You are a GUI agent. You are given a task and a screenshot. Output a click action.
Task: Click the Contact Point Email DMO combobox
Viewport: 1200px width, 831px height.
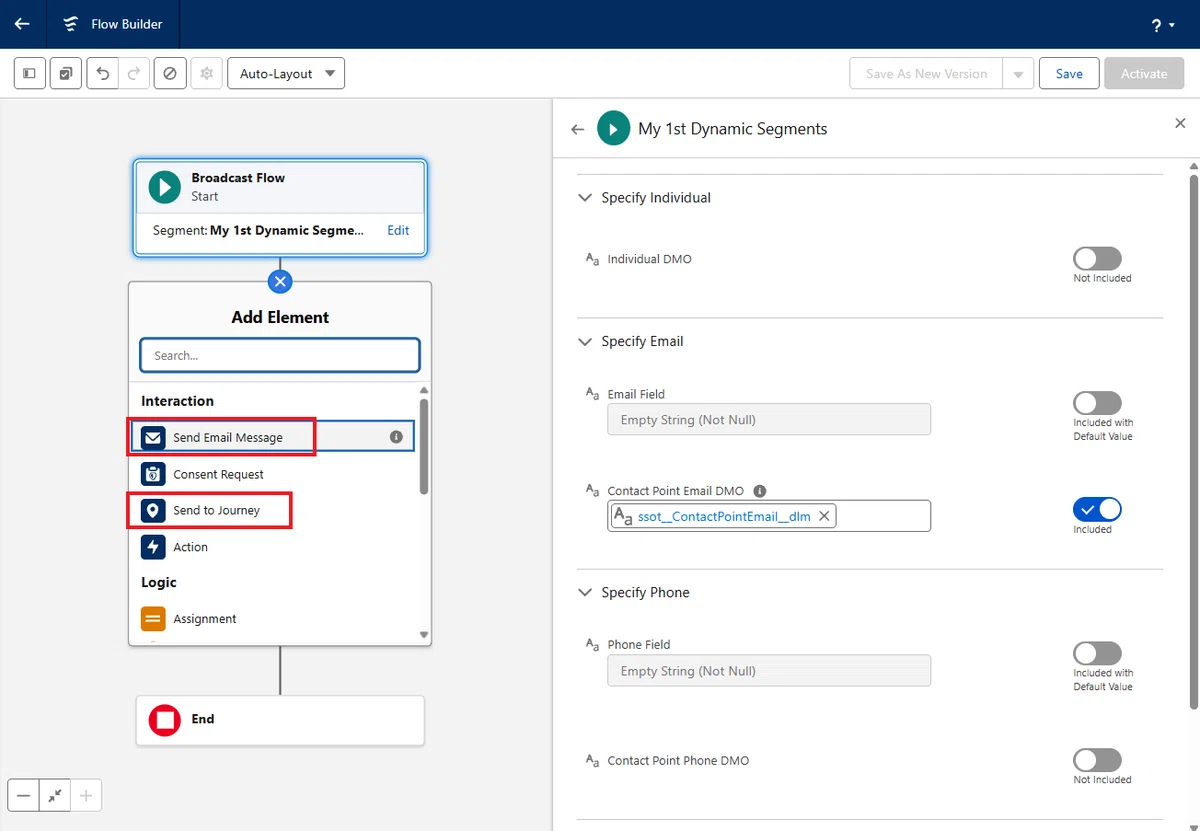click(x=769, y=516)
